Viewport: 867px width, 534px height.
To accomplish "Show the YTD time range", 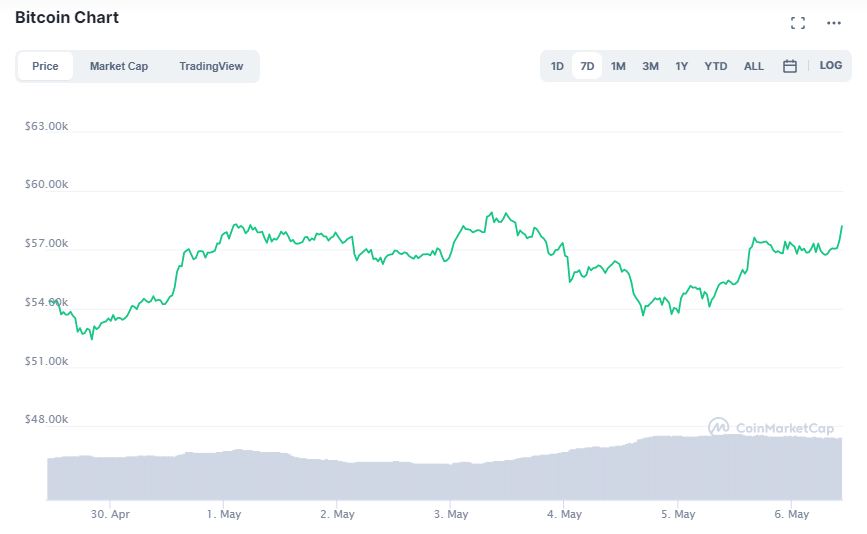I will pos(715,66).
